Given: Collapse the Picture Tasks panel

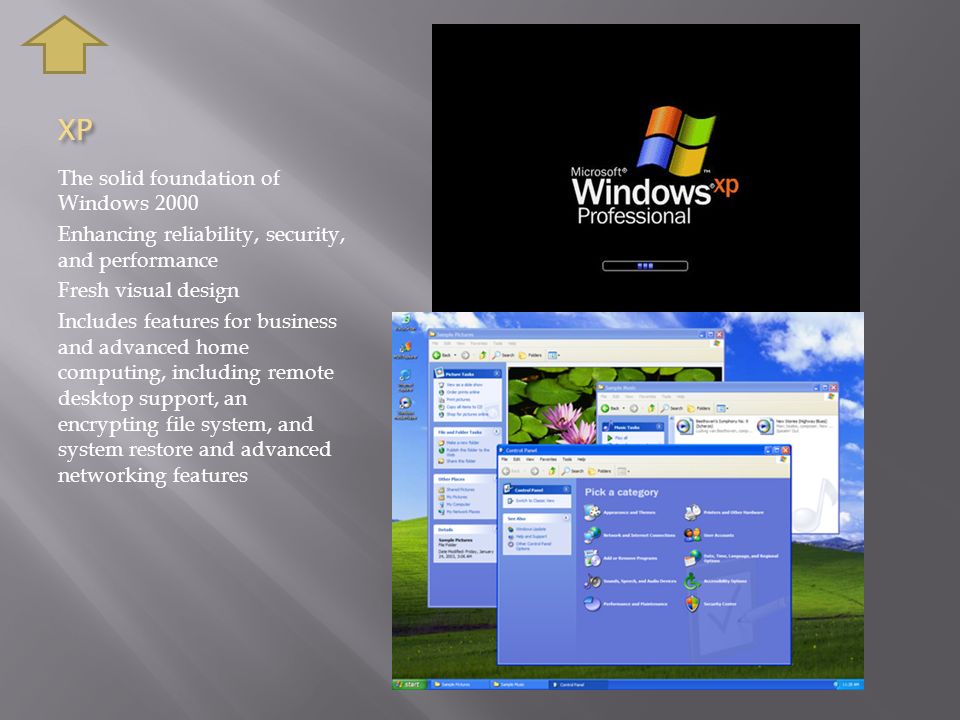Looking at the screenshot, I should coord(497,373).
